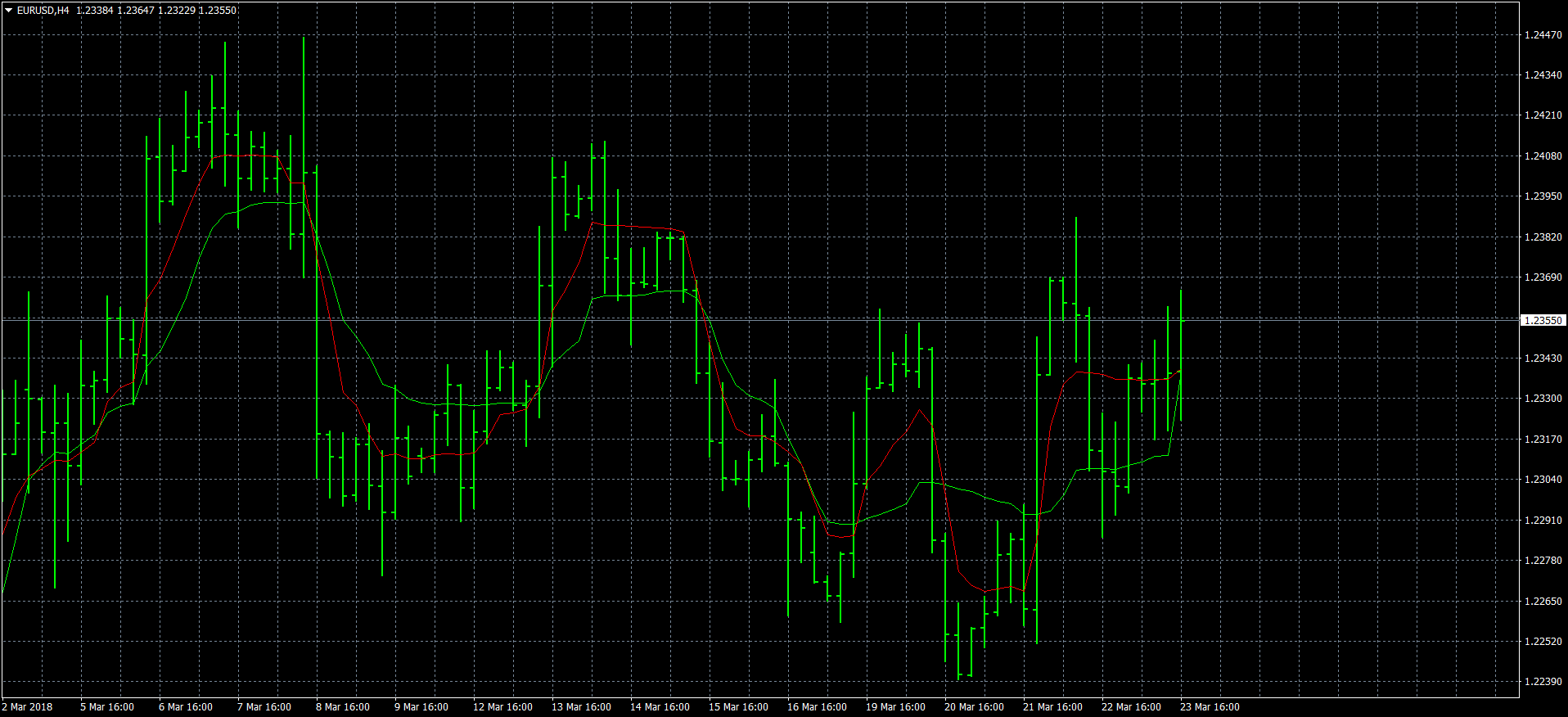This screenshot has width=1568, height=717.
Task: Click the 5 Mar 16:00 time label
Action: pyautogui.click(x=107, y=707)
